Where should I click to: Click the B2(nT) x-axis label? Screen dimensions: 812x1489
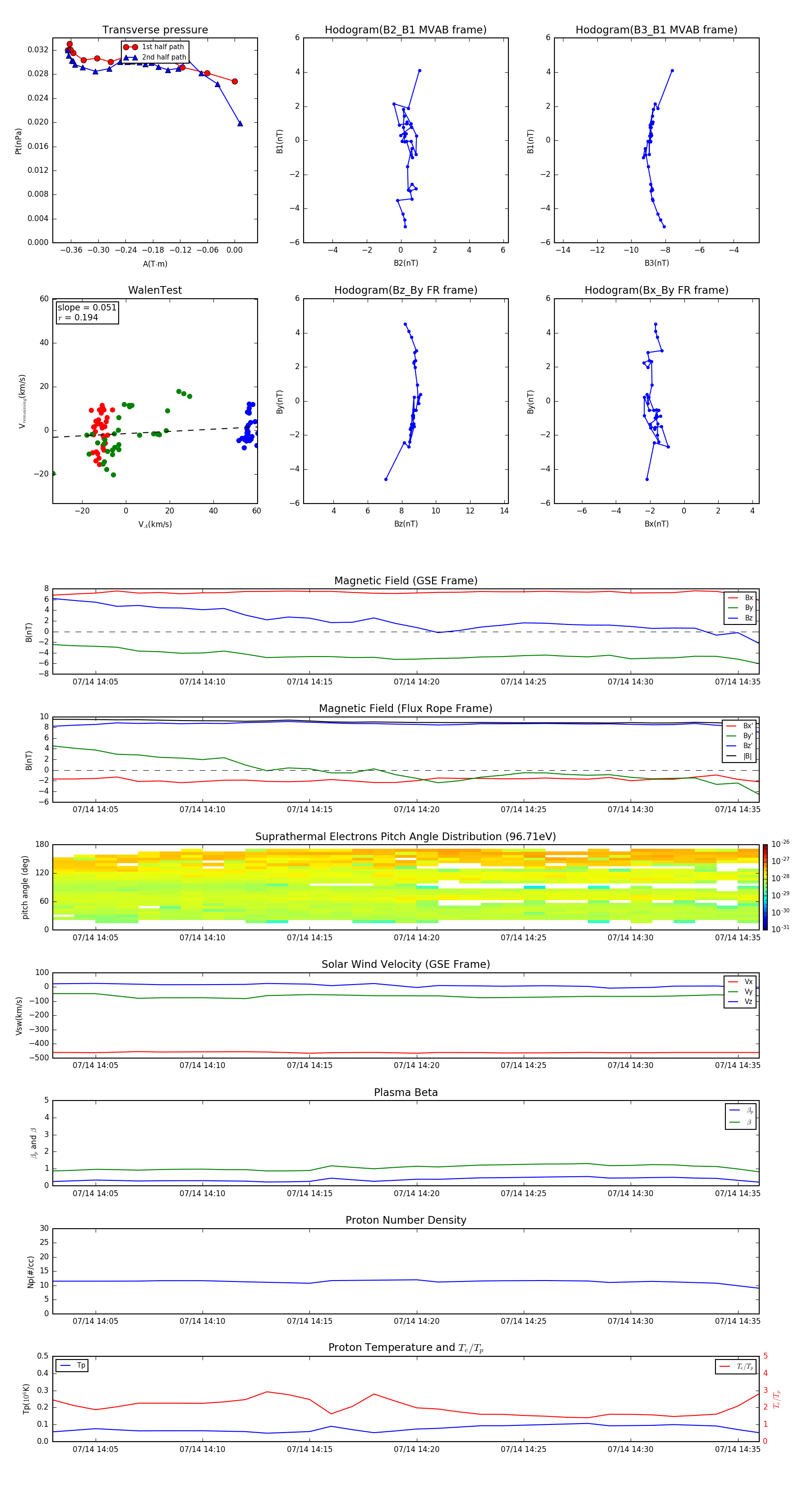pos(406,263)
